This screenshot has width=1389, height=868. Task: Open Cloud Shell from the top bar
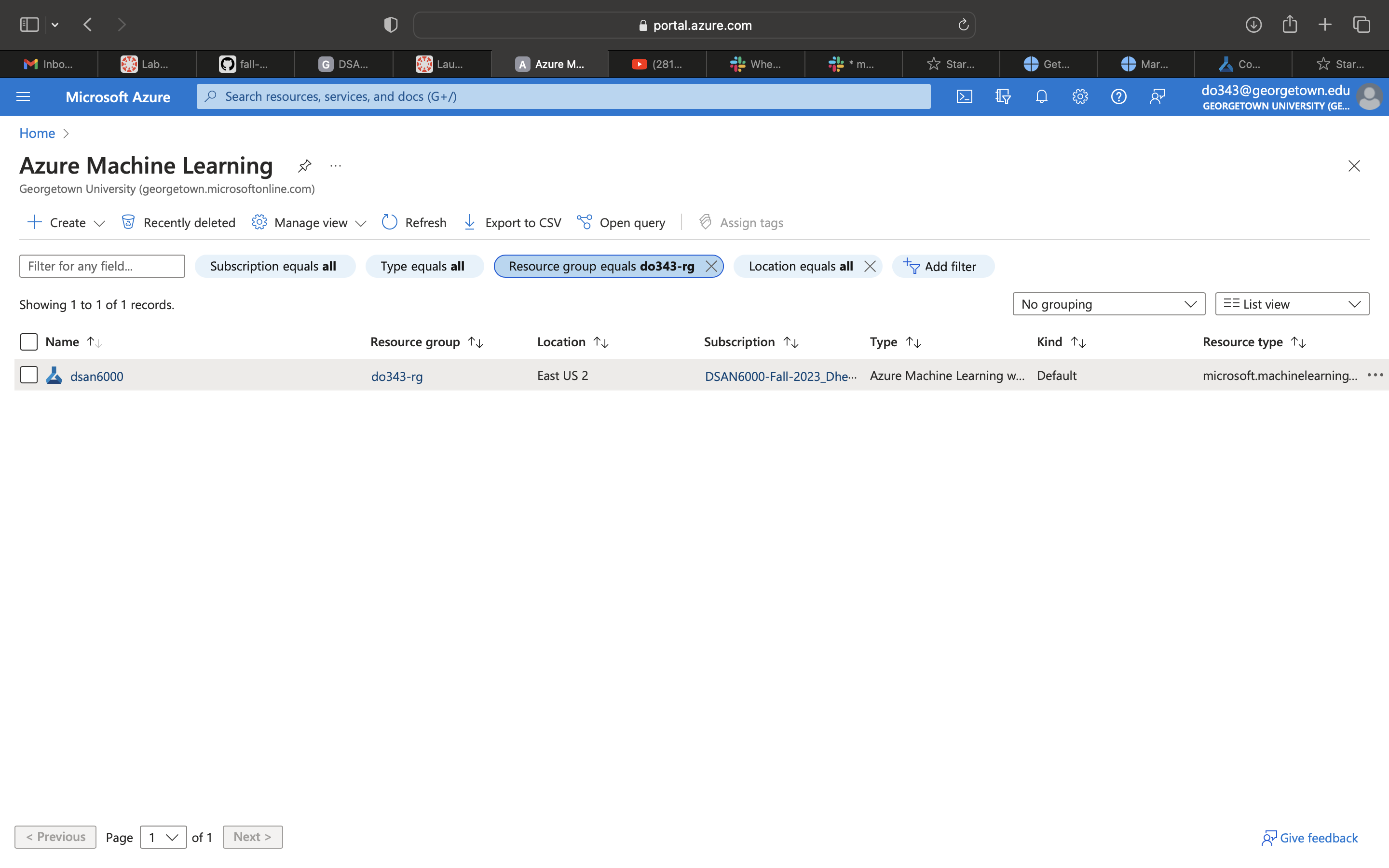coord(965,96)
